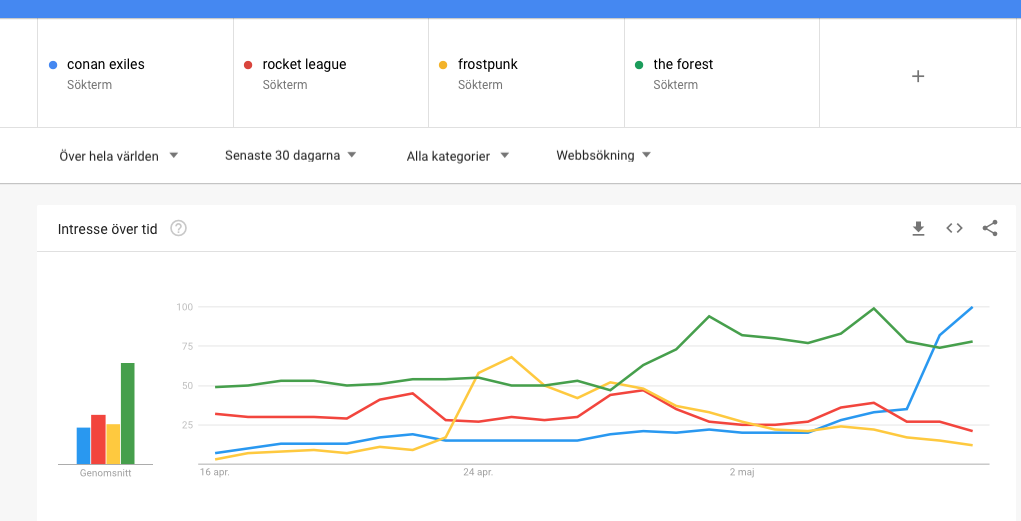Click the 50 y-axis value
The image size is (1021, 521).
[188, 386]
